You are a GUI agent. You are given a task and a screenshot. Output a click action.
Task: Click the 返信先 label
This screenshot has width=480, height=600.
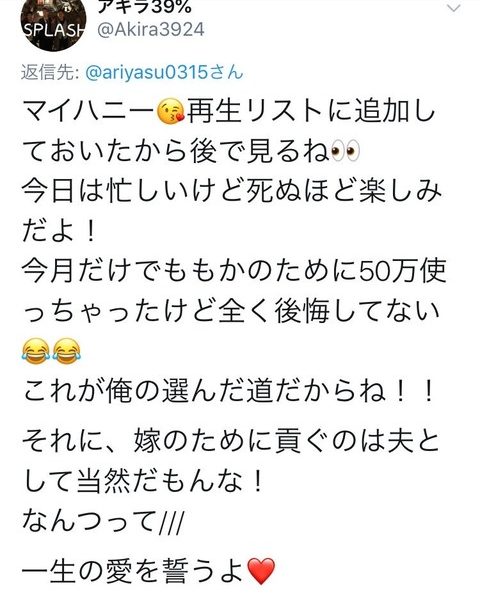(50, 72)
